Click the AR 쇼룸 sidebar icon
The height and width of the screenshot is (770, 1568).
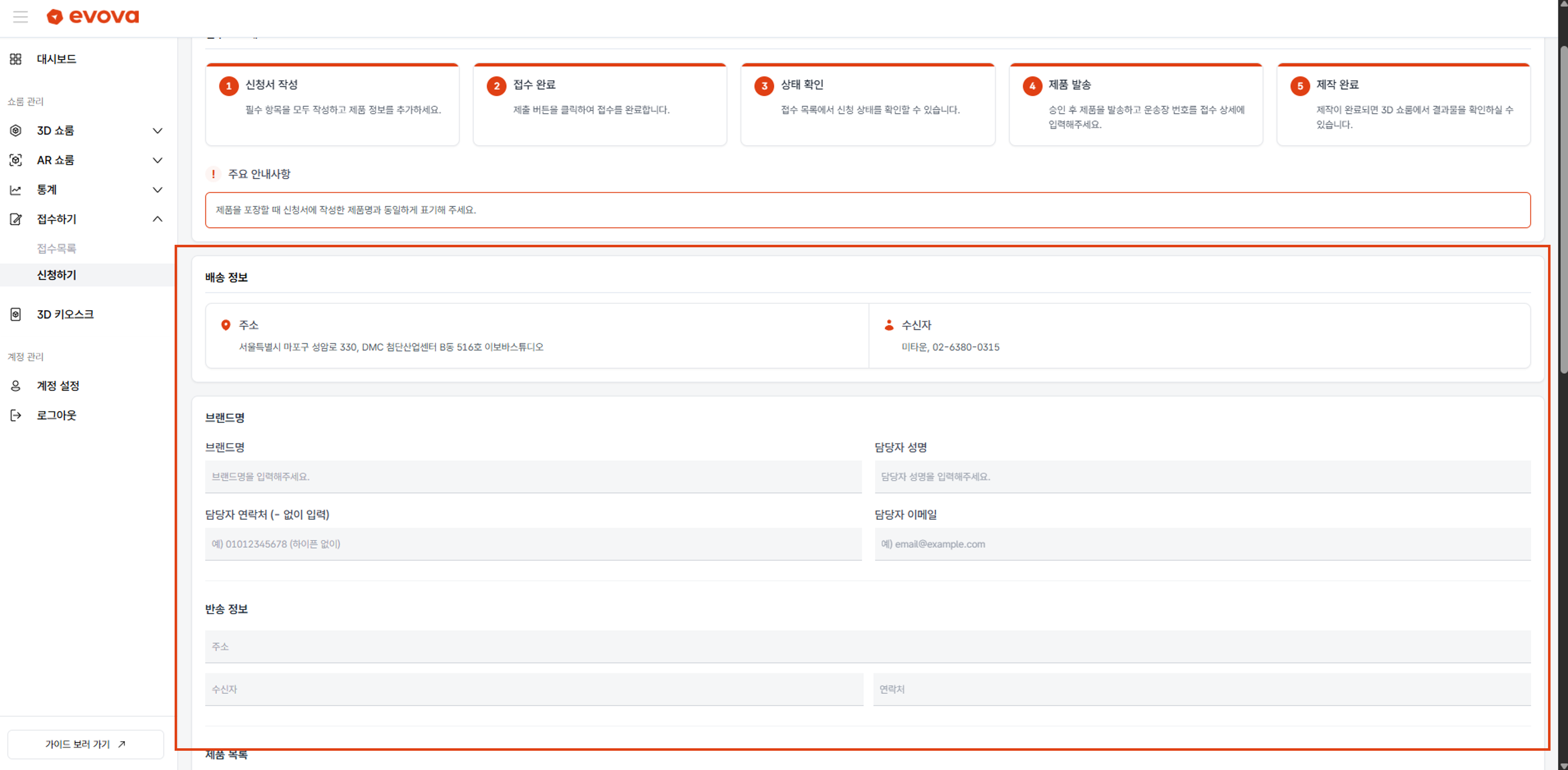(16, 160)
